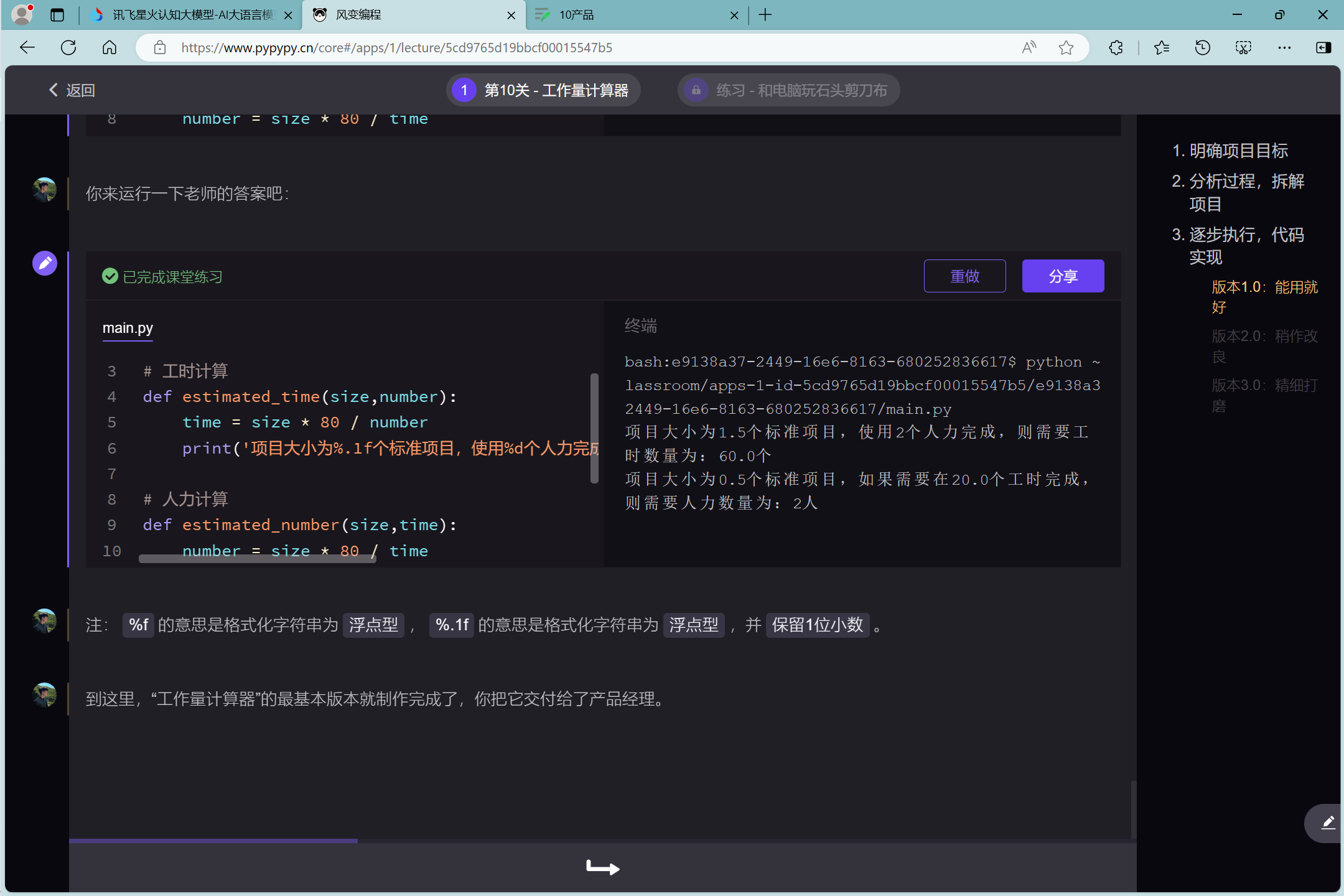1344x896 pixels.
Task: Open 练习 - 和电脑玩石头剪刀布 tab
Action: pos(788,90)
